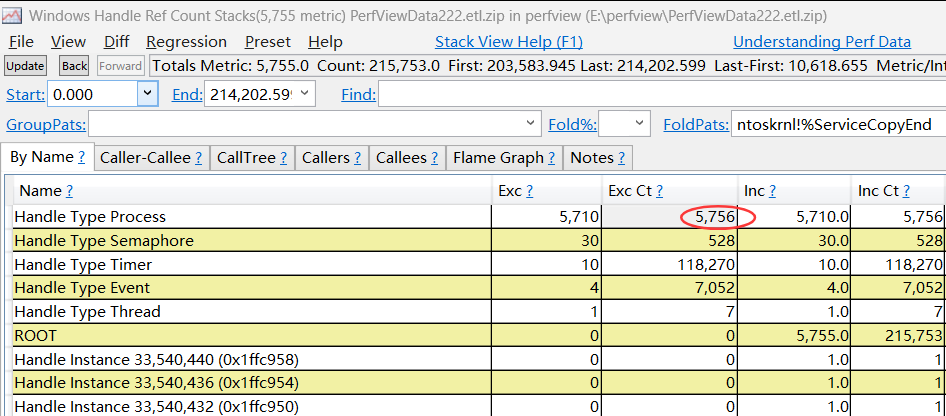Open the File menu
The image size is (946, 416).
tap(21, 42)
